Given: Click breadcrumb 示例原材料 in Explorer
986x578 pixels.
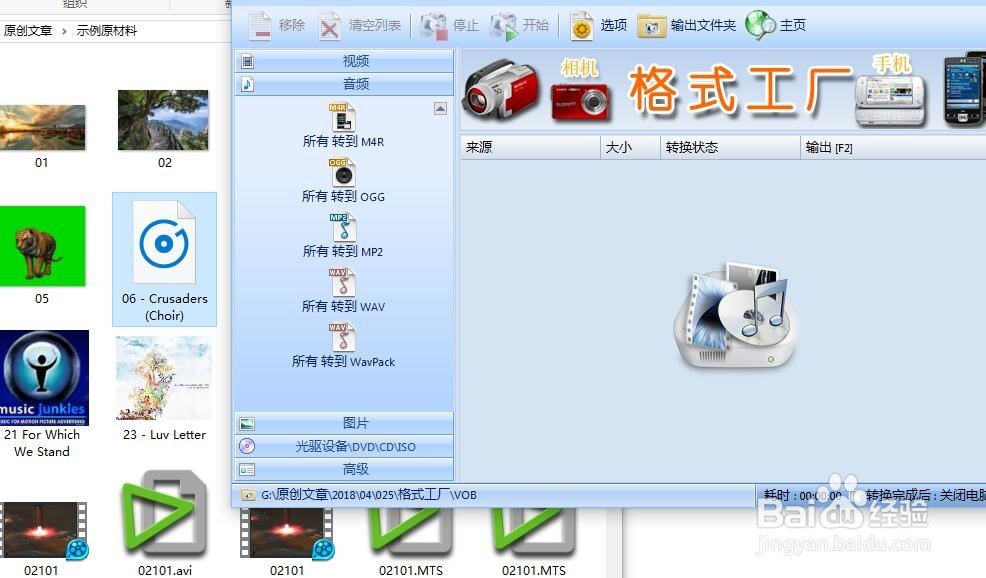Looking at the screenshot, I should point(106,31).
